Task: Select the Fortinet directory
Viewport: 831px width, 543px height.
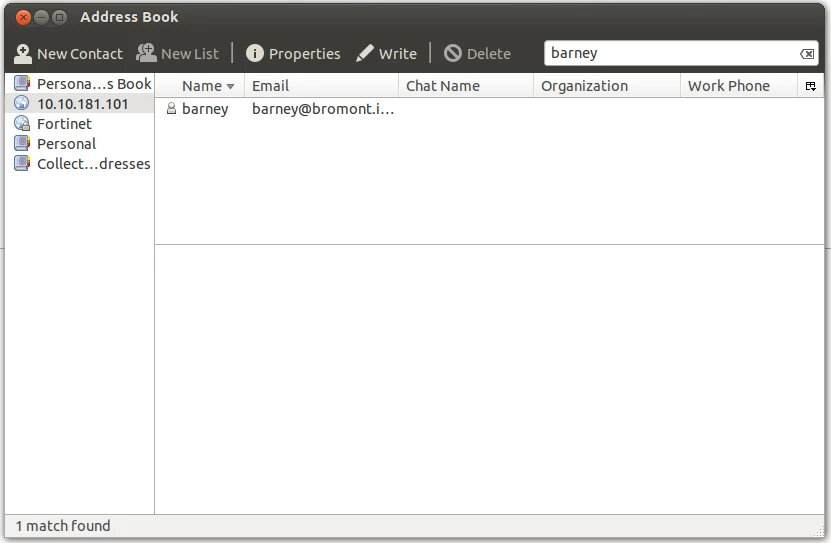Action: pos(79,124)
